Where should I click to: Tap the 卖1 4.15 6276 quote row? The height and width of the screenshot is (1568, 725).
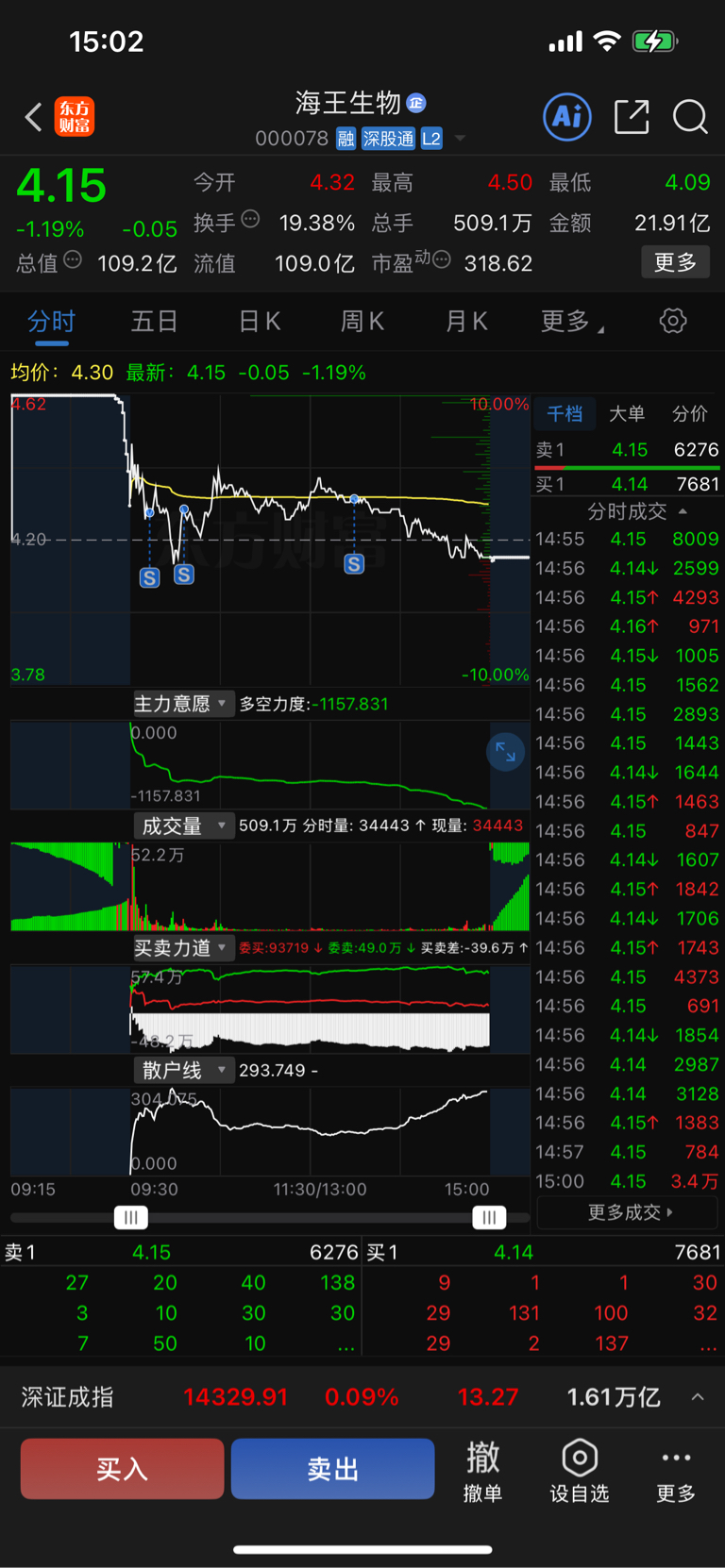point(628,450)
